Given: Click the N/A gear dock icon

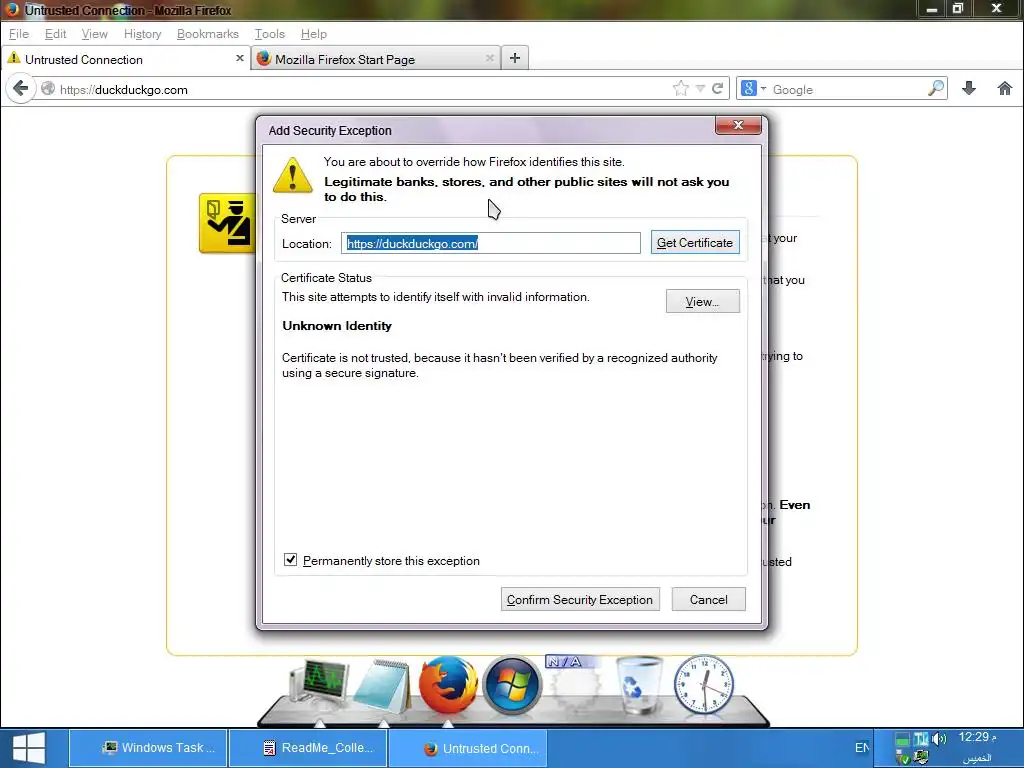Looking at the screenshot, I should pyautogui.click(x=575, y=684).
